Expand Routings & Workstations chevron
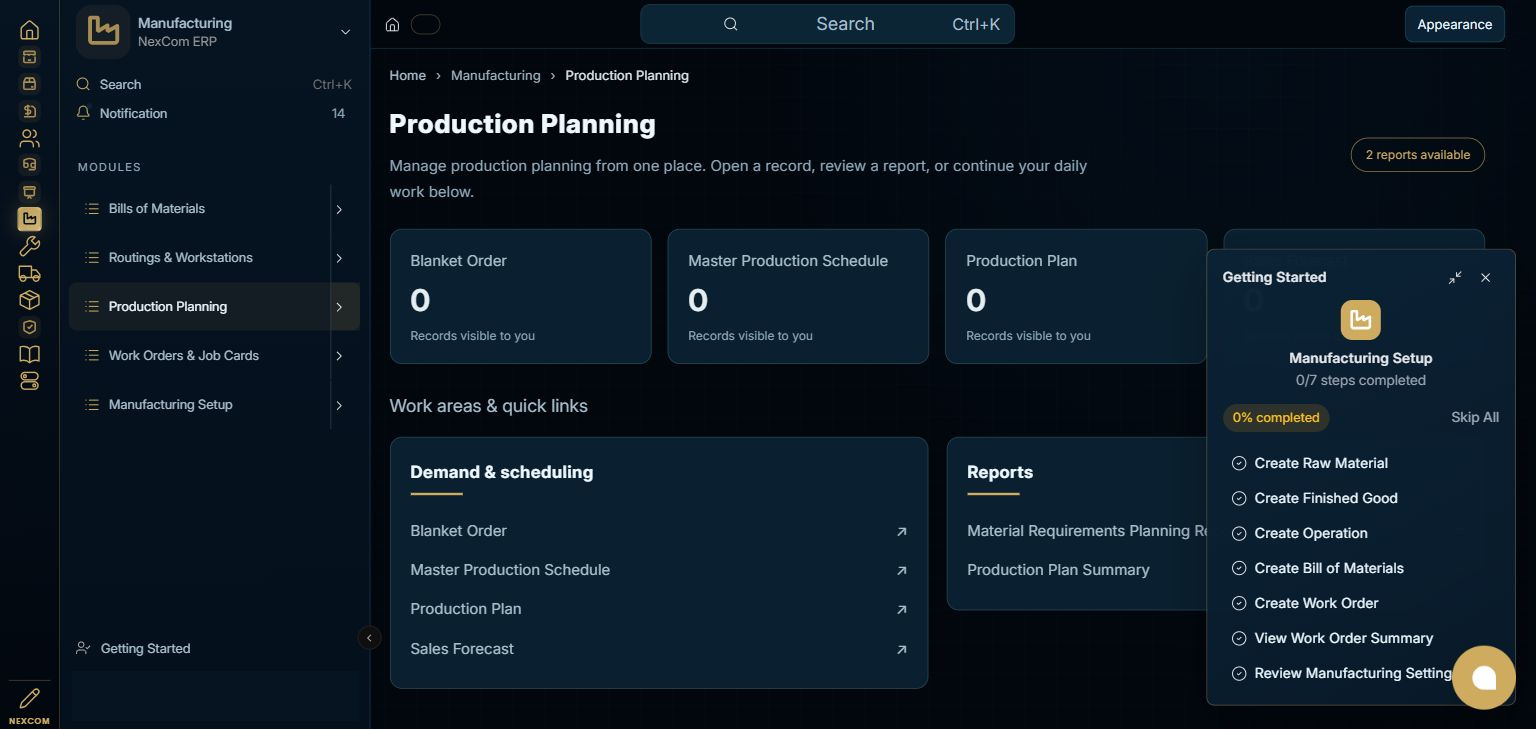 coord(339,258)
